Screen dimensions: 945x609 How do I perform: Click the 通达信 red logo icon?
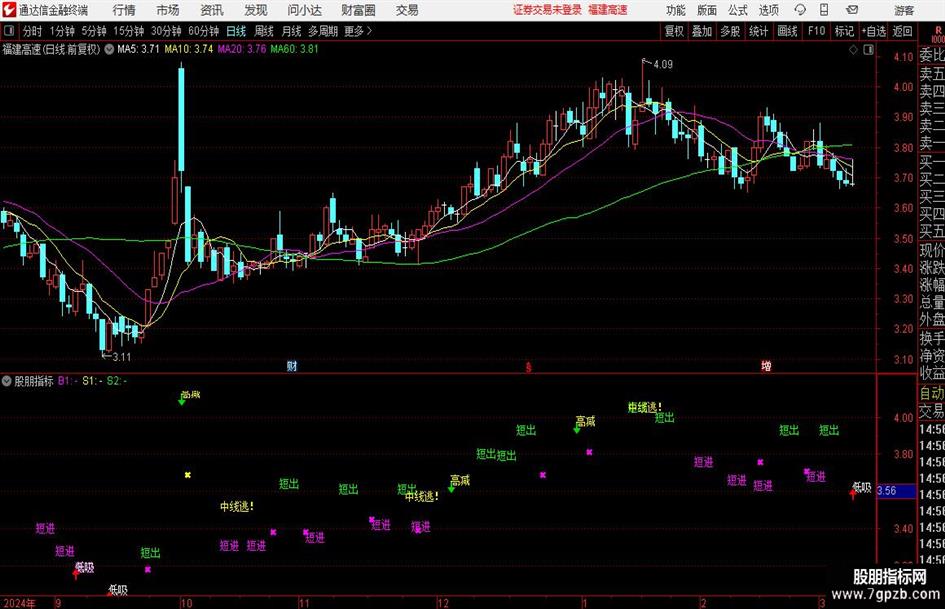pyautogui.click(x=9, y=10)
